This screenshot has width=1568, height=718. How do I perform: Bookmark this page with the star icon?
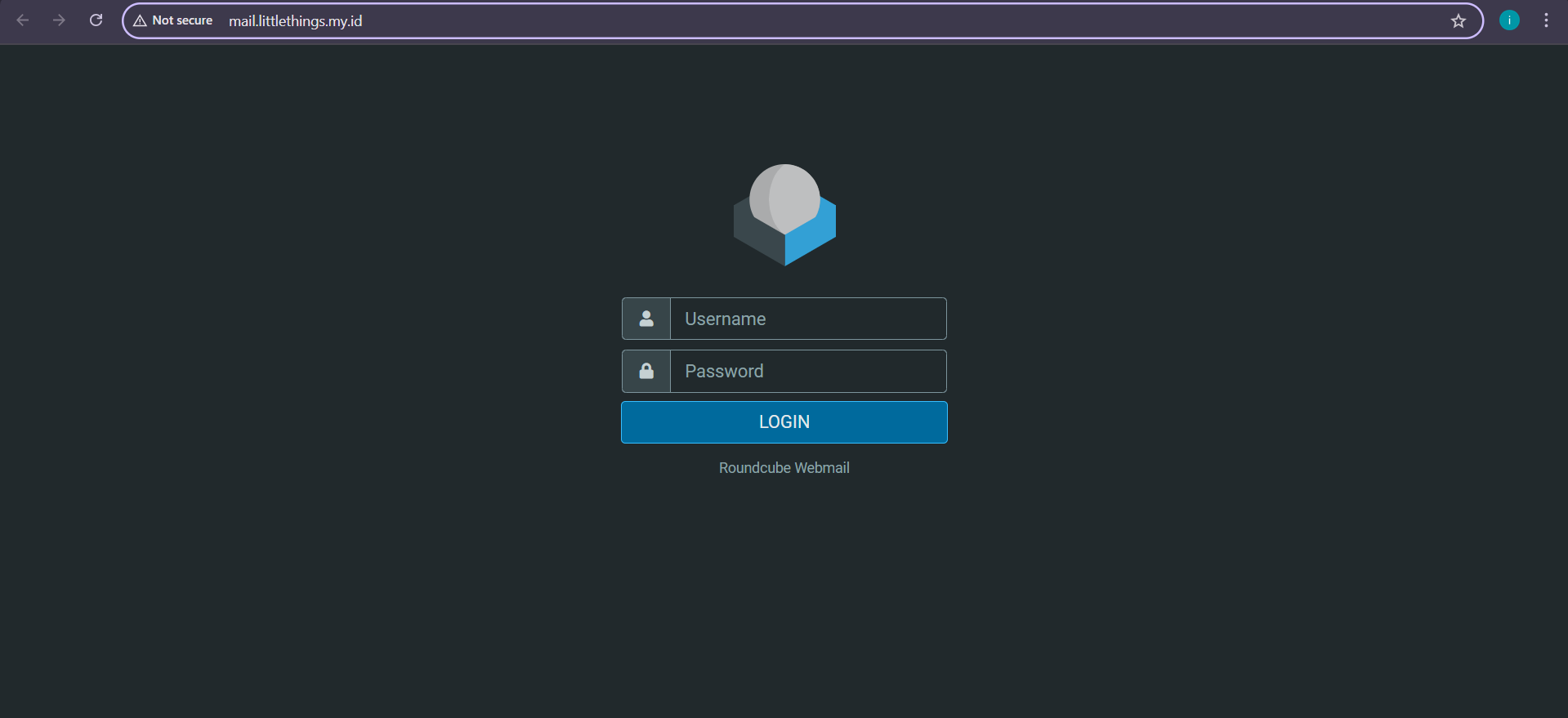1459,21
